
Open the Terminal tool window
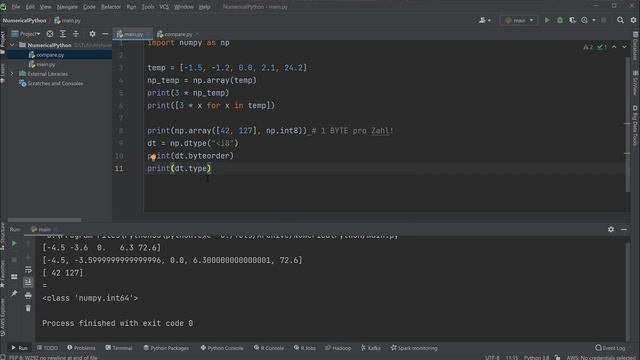coord(119,348)
